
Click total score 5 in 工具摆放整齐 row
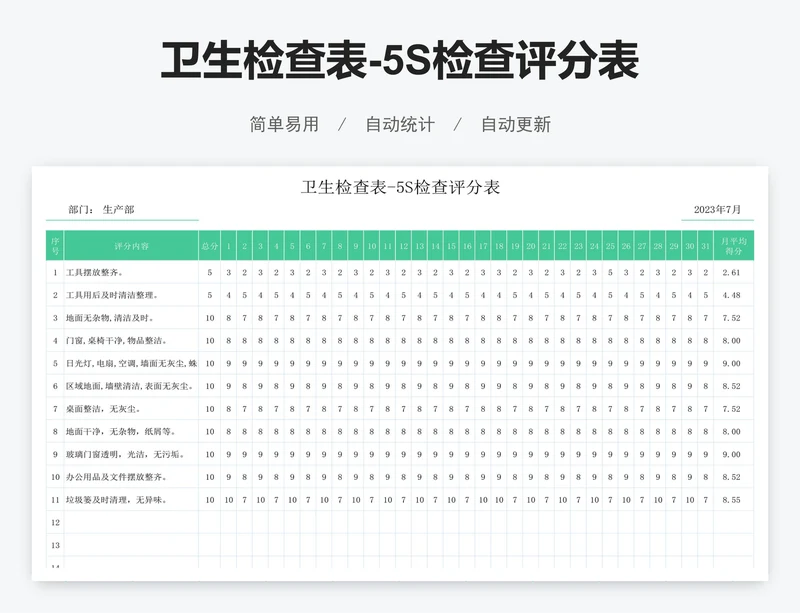click(210, 273)
